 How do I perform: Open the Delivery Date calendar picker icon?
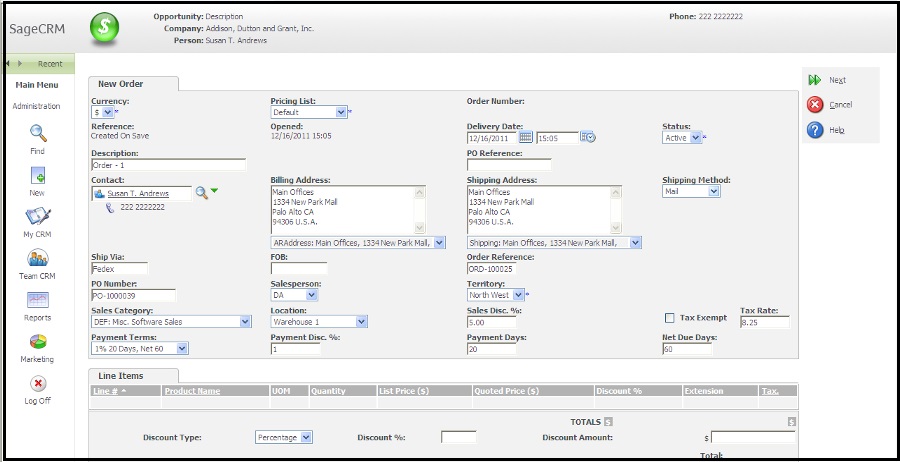[526, 137]
